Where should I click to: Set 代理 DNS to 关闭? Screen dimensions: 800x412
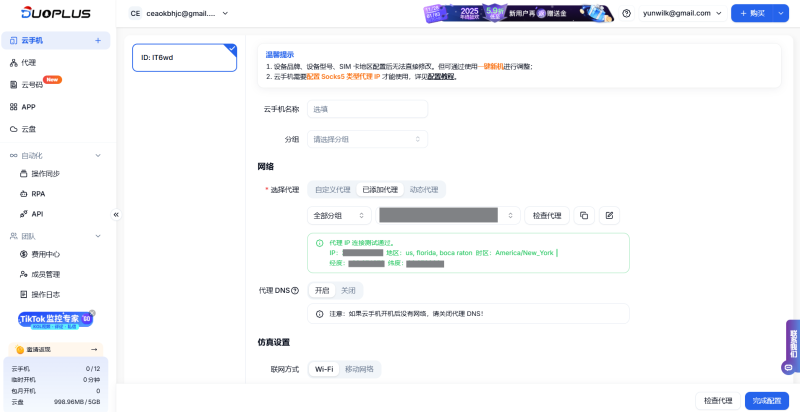click(x=348, y=290)
